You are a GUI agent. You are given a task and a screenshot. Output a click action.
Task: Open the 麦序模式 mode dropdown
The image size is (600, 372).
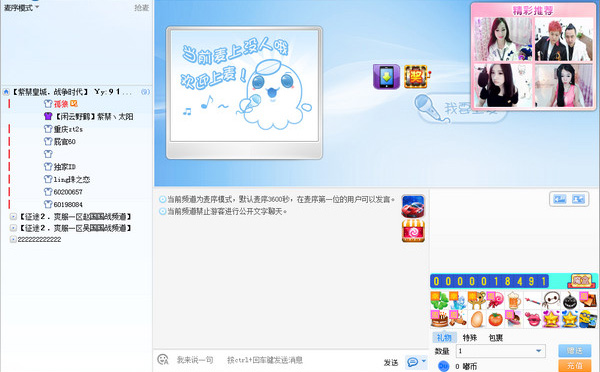tap(21, 7)
